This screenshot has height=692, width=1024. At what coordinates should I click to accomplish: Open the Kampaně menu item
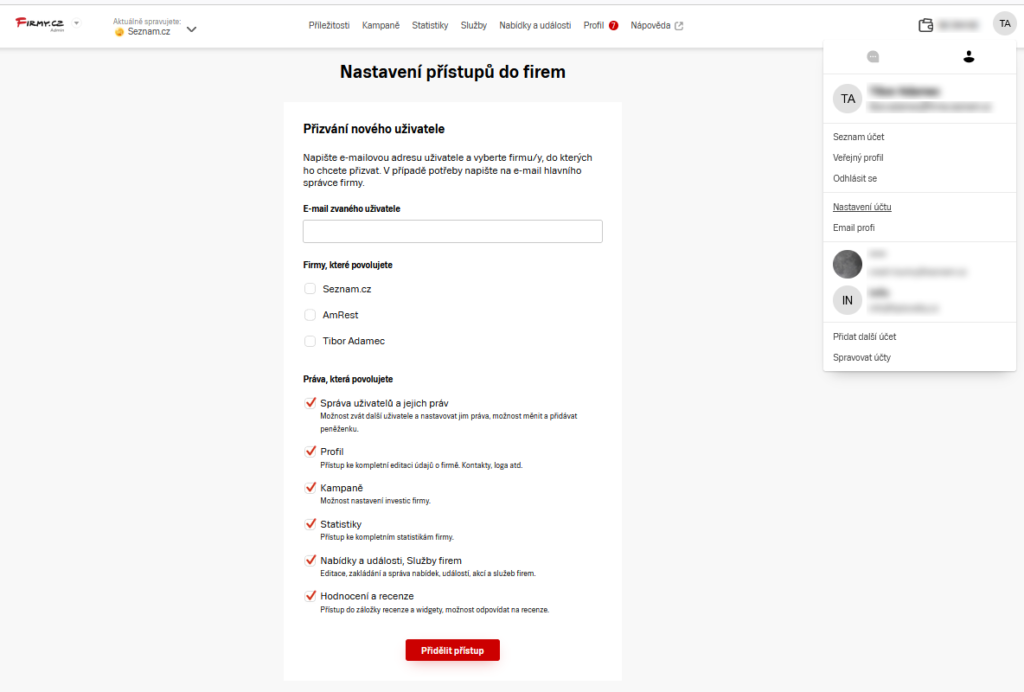tap(381, 26)
